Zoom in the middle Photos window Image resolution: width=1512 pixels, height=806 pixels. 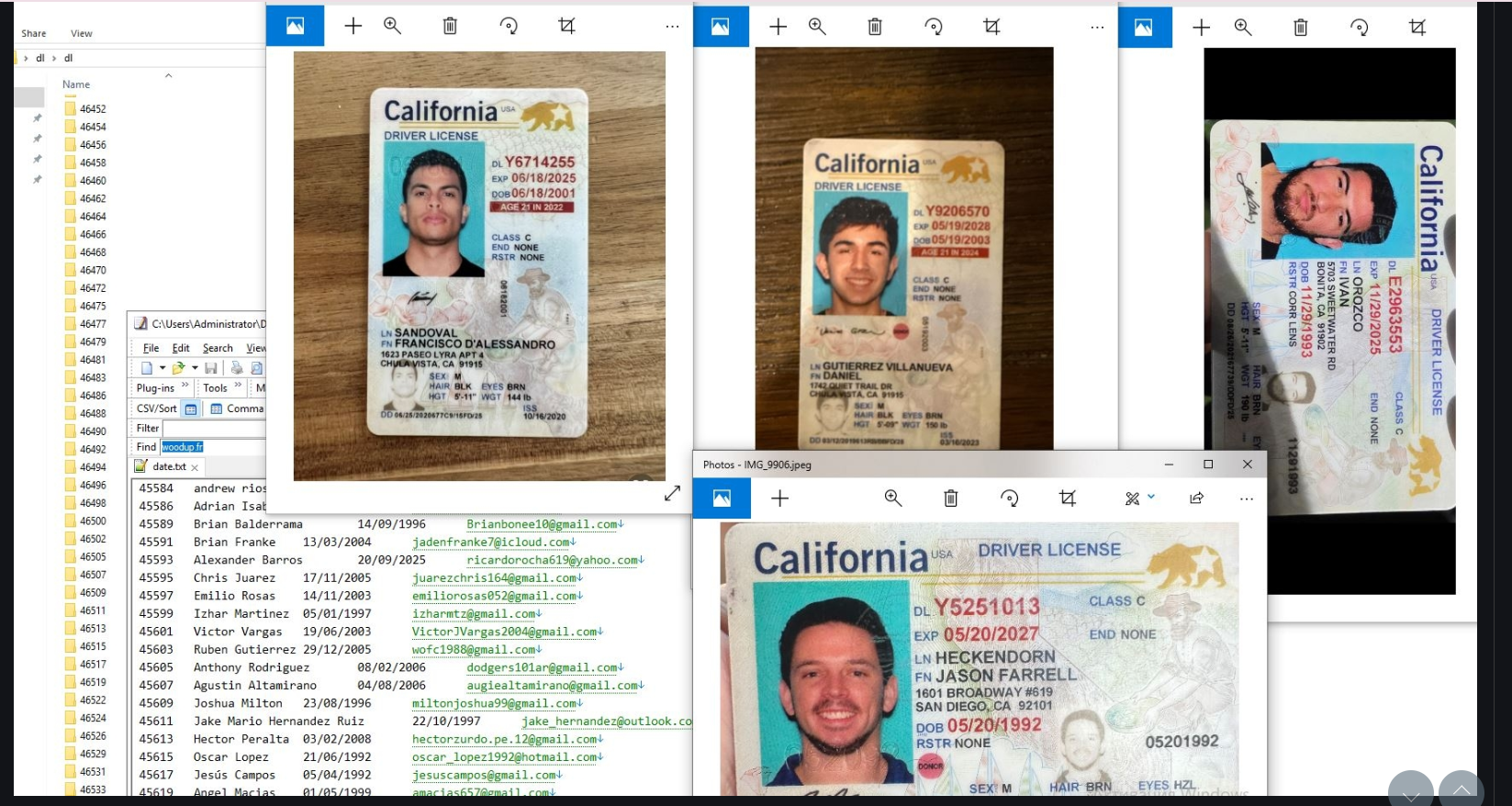tap(818, 27)
